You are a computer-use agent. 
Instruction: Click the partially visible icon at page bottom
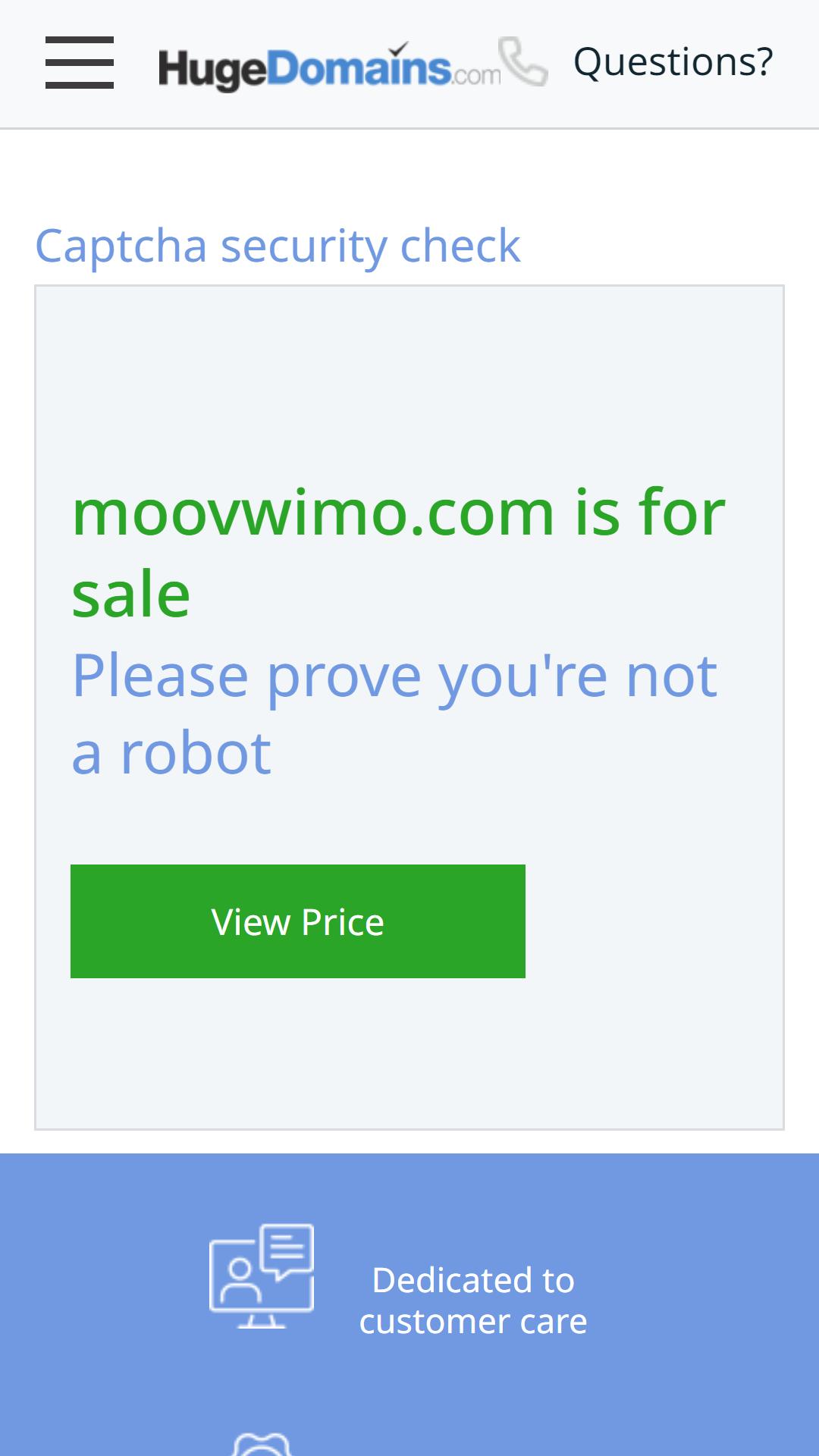[x=261, y=1444]
